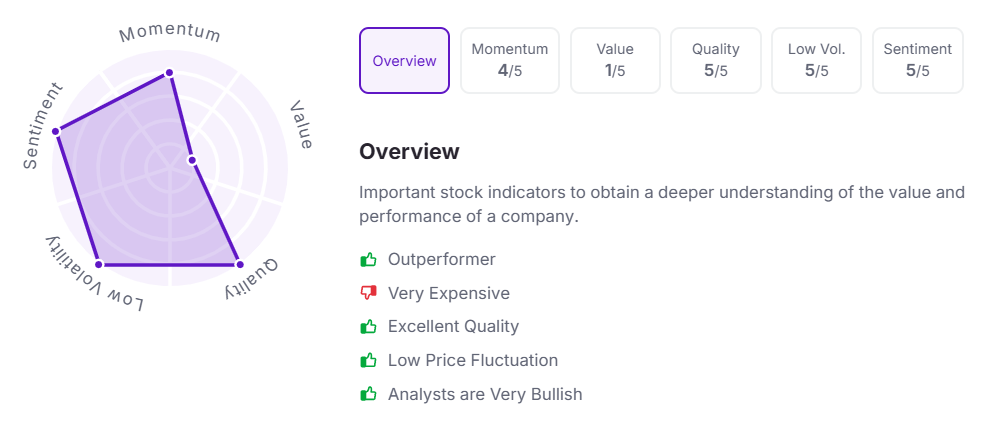The image size is (1000, 436).
Task: Click the Very Expensive indicator text
Action: 448,294
